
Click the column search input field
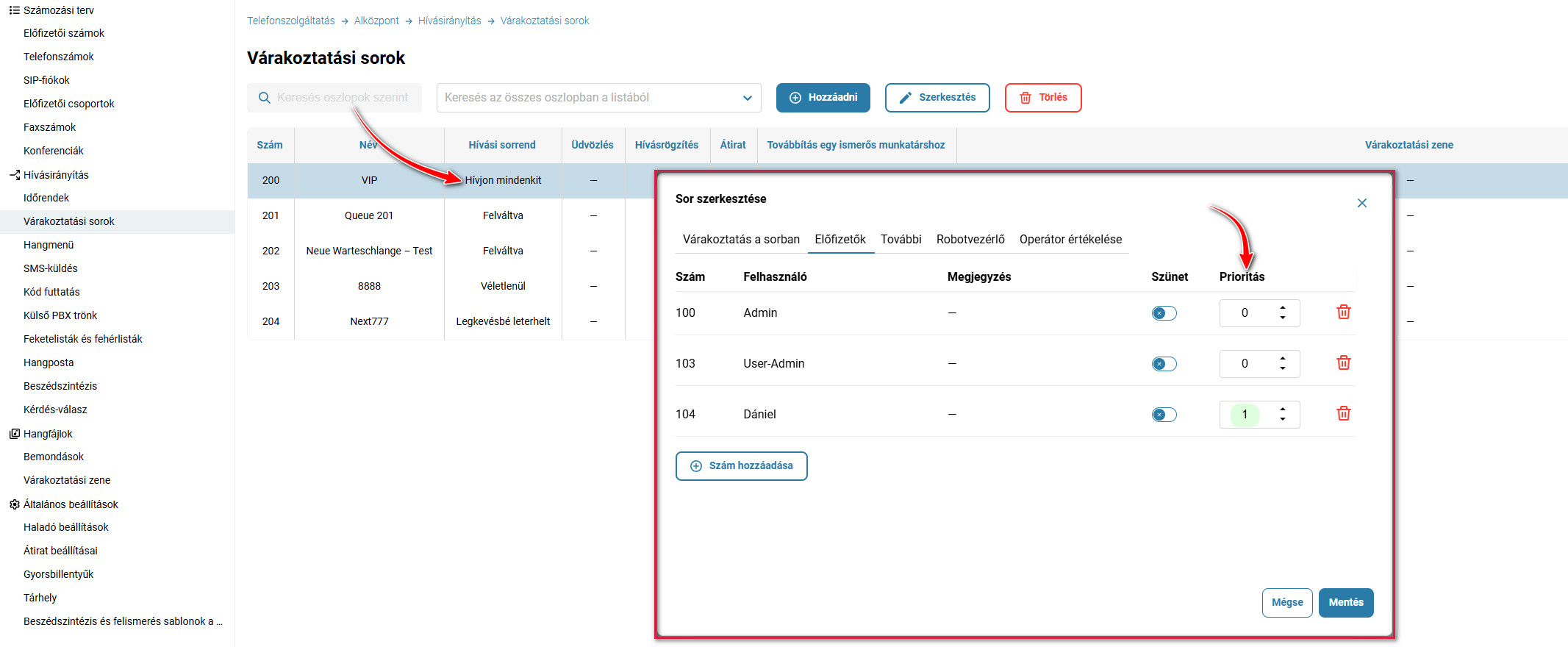point(334,98)
